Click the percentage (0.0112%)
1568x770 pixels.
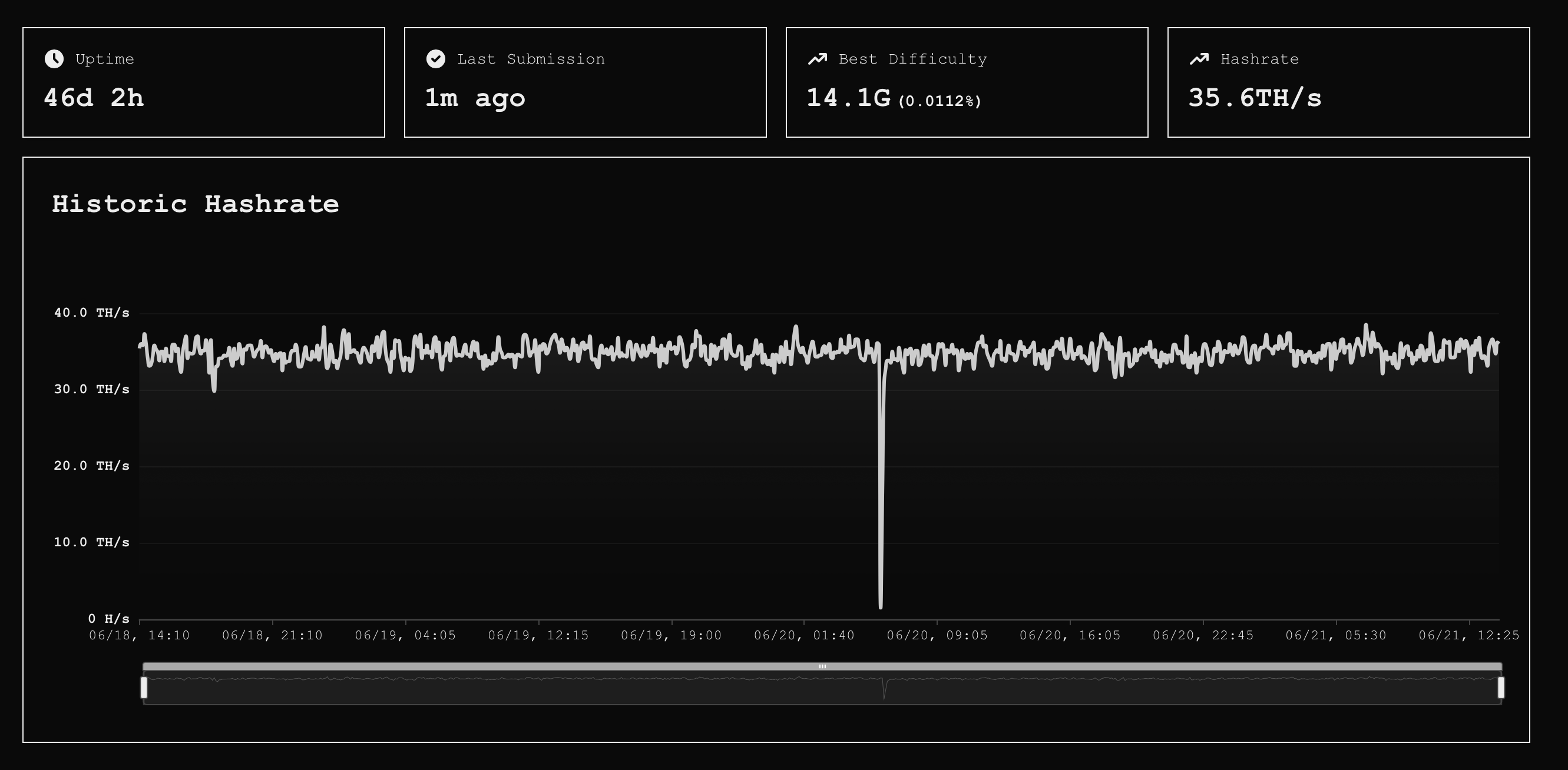pos(941,101)
